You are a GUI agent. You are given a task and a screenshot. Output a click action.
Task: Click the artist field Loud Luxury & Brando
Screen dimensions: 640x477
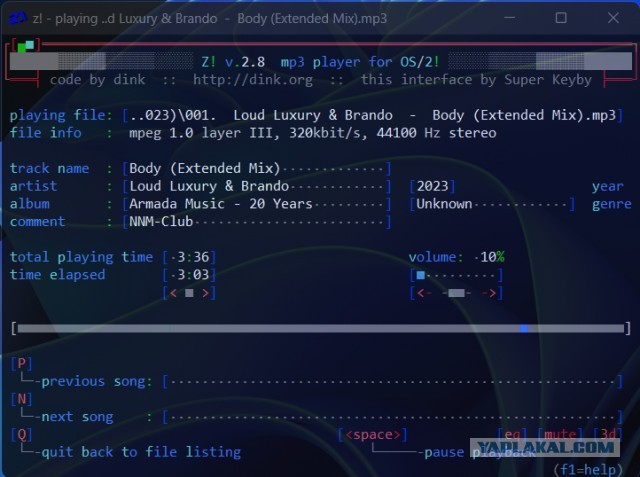click(256, 186)
